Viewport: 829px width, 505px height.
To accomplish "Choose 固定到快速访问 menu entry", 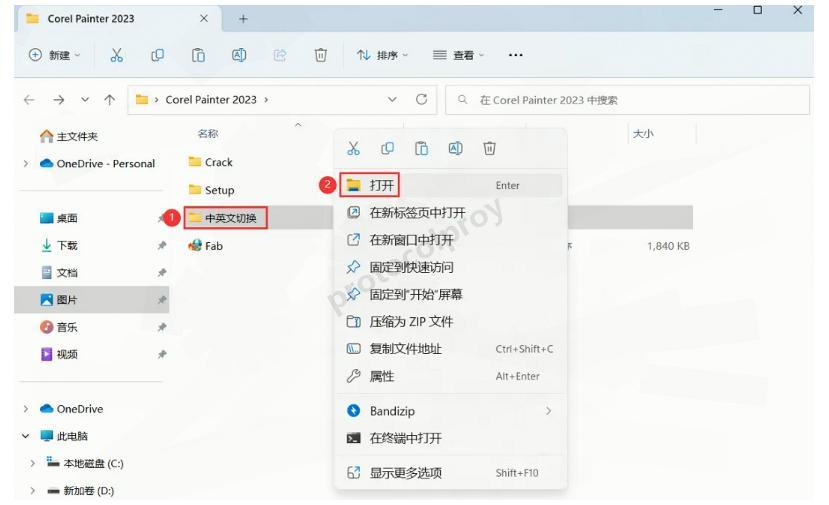I will (x=450, y=267).
